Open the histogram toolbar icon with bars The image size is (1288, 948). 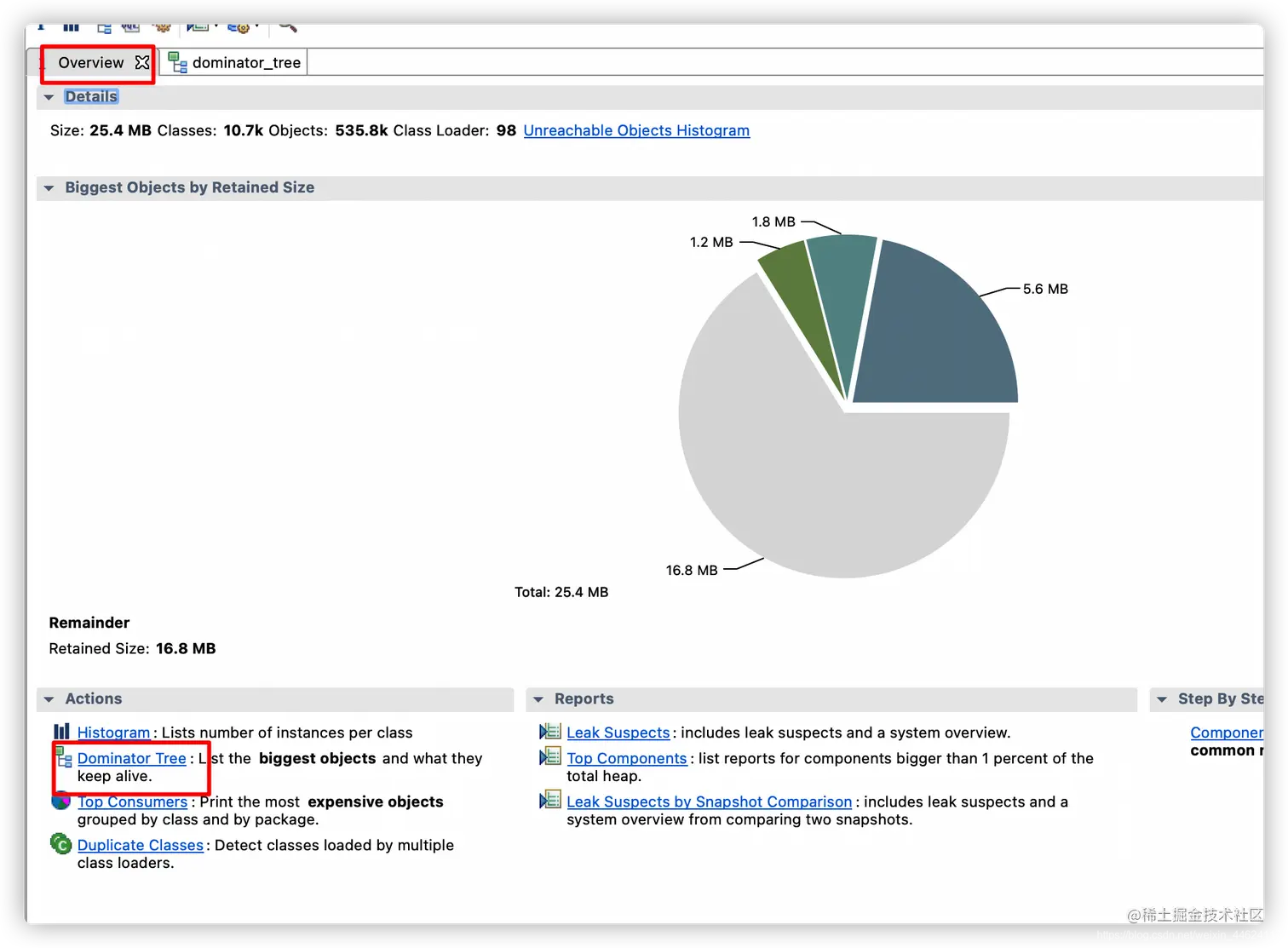pos(72,27)
